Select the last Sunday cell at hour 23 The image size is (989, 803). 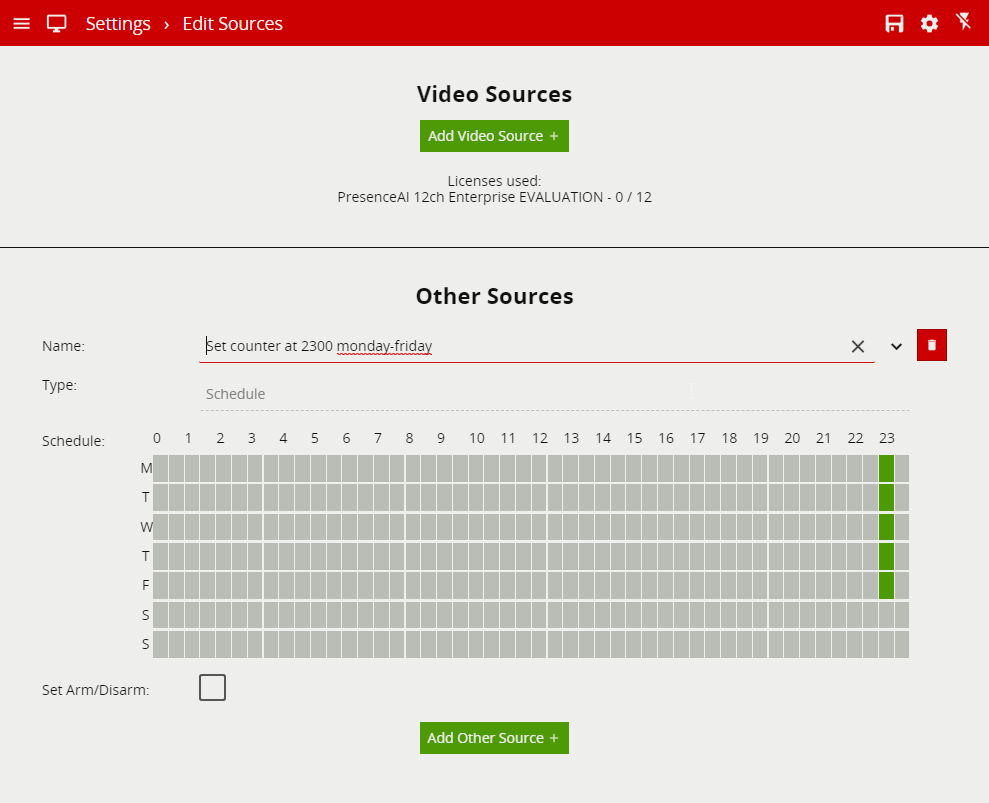(x=901, y=644)
